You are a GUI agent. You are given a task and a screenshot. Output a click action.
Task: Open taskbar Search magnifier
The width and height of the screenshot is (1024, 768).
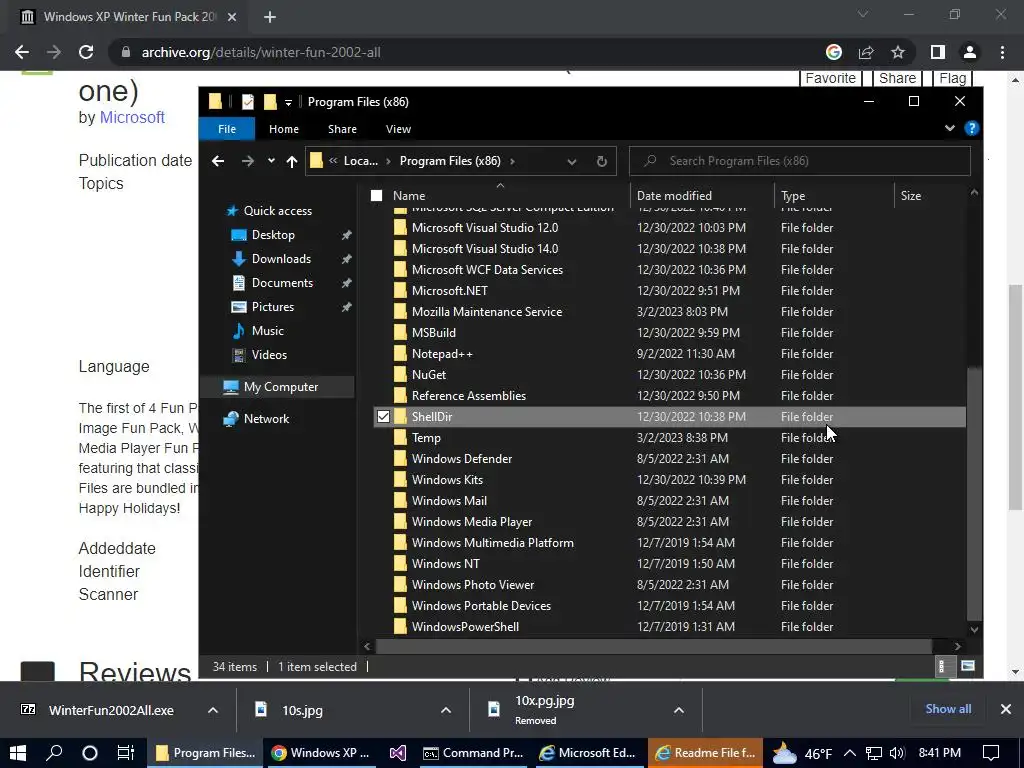tap(54, 753)
